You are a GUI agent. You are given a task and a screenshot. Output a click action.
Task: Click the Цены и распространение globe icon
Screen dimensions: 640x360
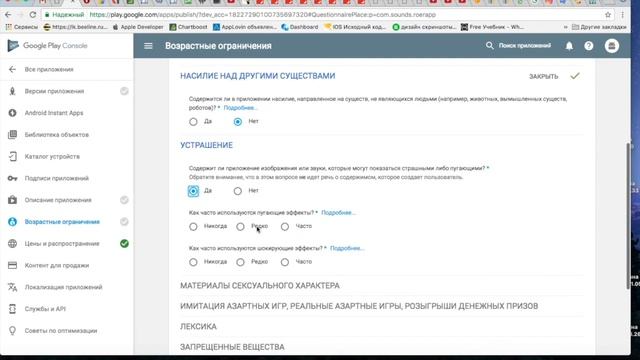(12, 244)
